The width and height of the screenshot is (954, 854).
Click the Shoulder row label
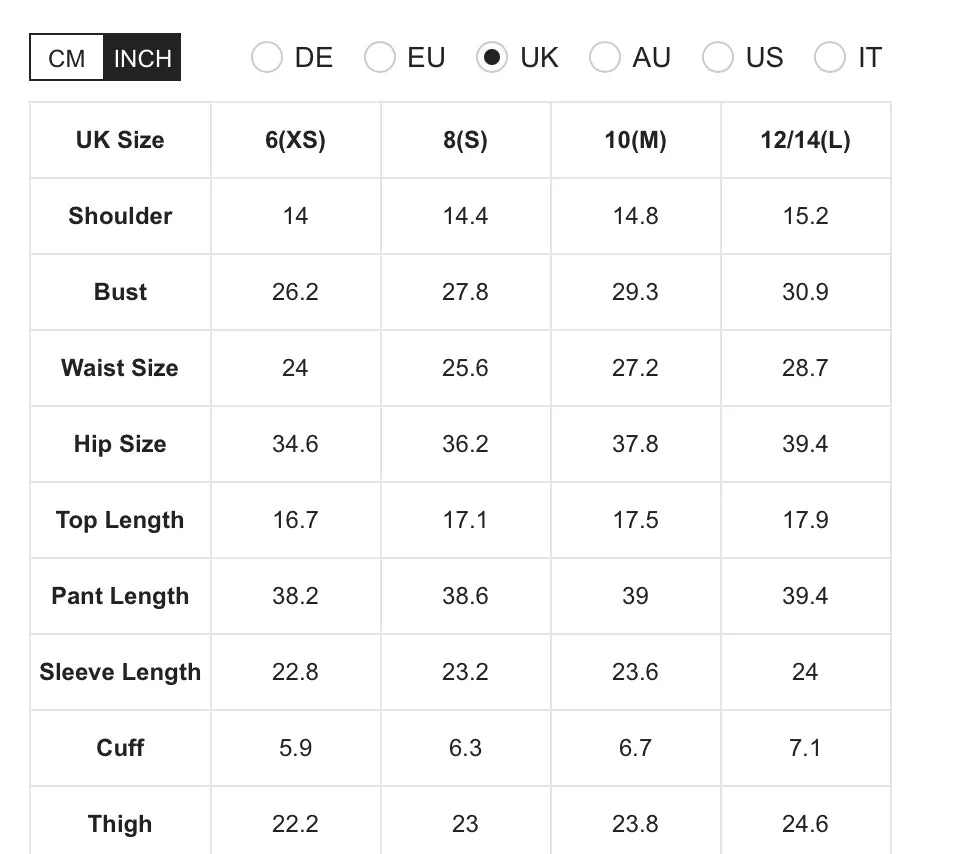[119, 216]
